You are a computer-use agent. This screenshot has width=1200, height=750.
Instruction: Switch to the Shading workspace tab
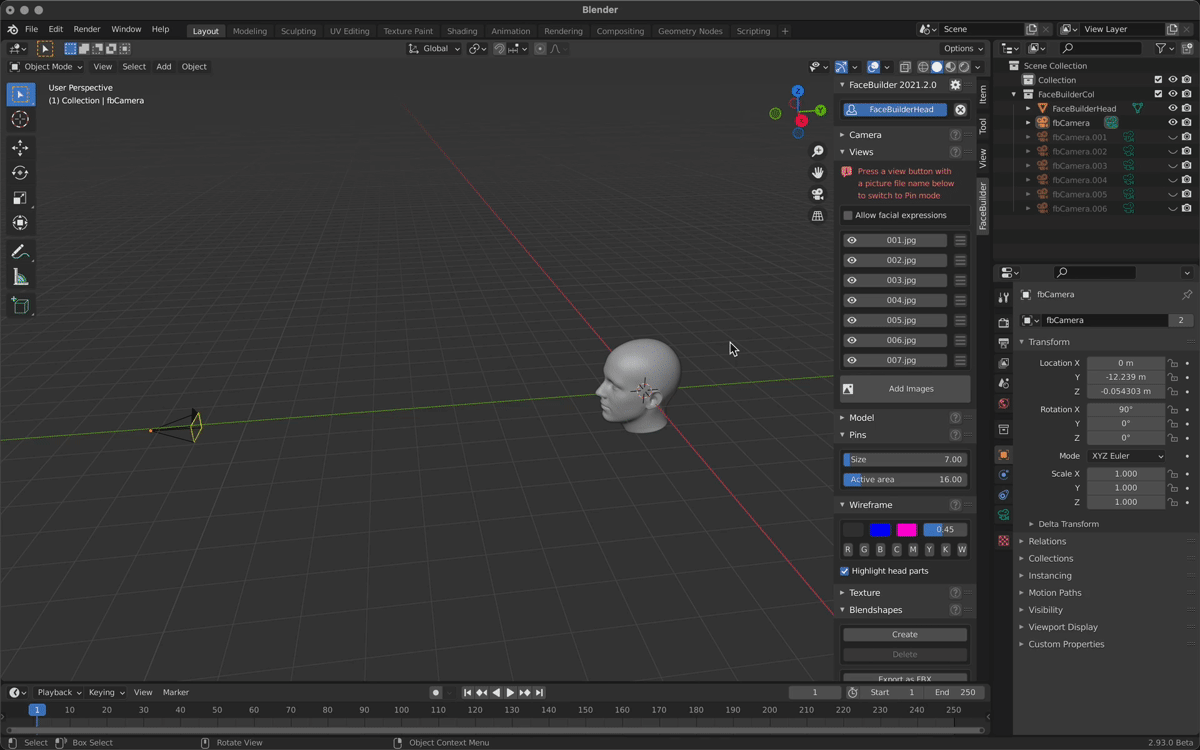(x=462, y=31)
